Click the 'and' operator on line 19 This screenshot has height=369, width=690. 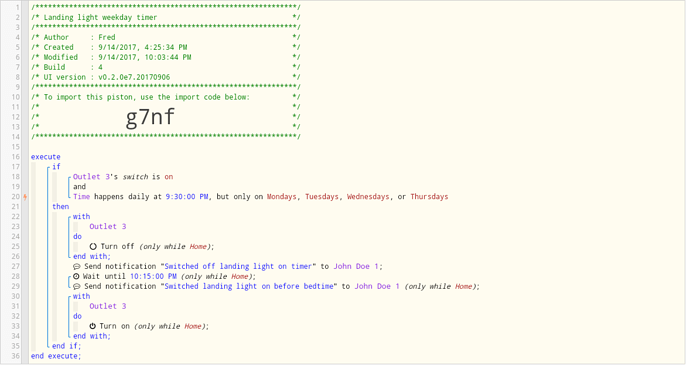pyautogui.click(x=80, y=187)
